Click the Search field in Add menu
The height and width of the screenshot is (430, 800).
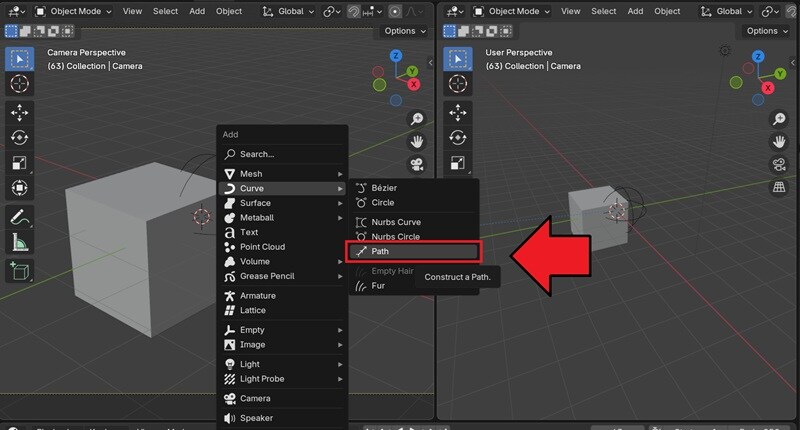283,154
